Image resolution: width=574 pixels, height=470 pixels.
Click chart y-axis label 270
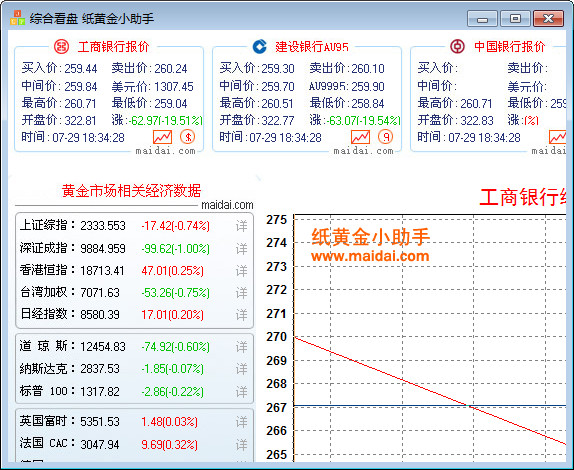(x=276, y=337)
